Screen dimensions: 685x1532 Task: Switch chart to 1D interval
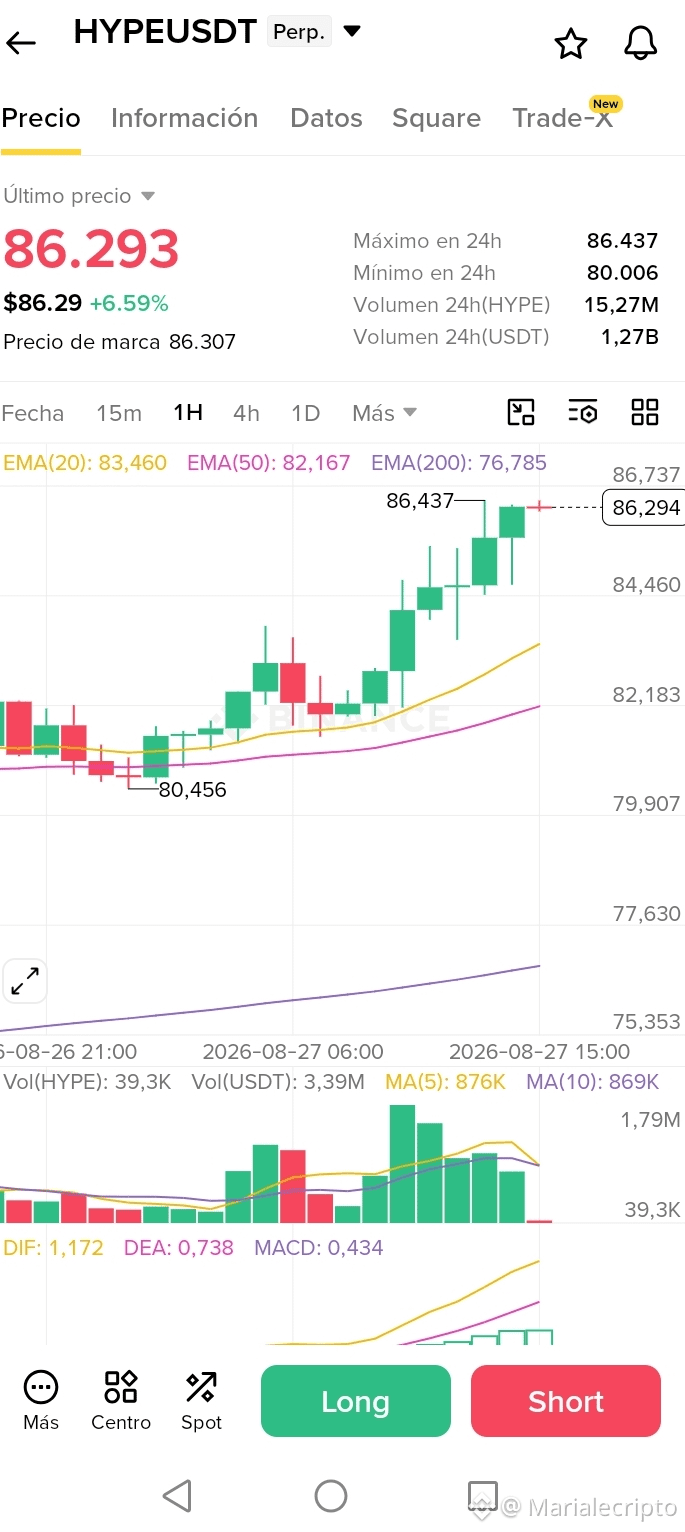305,413
